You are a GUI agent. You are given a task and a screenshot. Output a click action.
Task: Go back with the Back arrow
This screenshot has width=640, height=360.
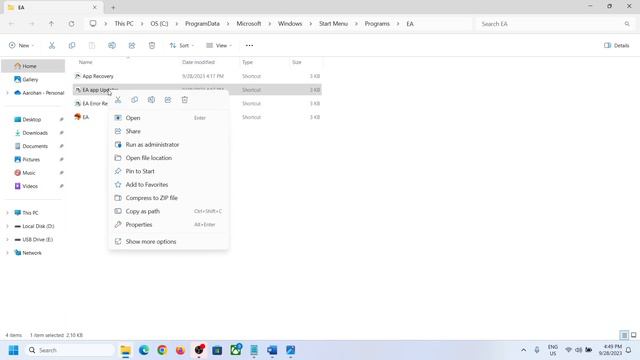tap(11, 24)
